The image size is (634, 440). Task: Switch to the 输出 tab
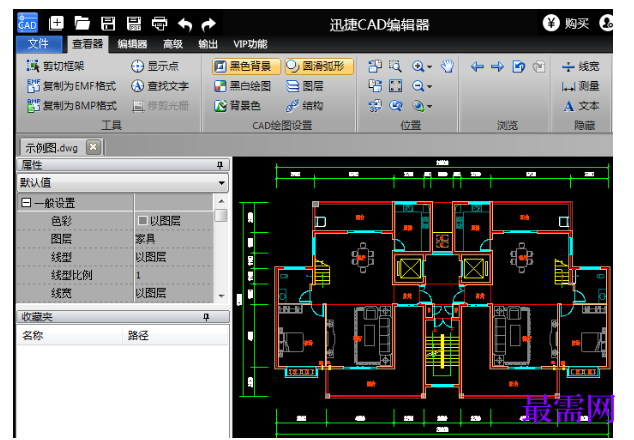[x=208, y=44]
